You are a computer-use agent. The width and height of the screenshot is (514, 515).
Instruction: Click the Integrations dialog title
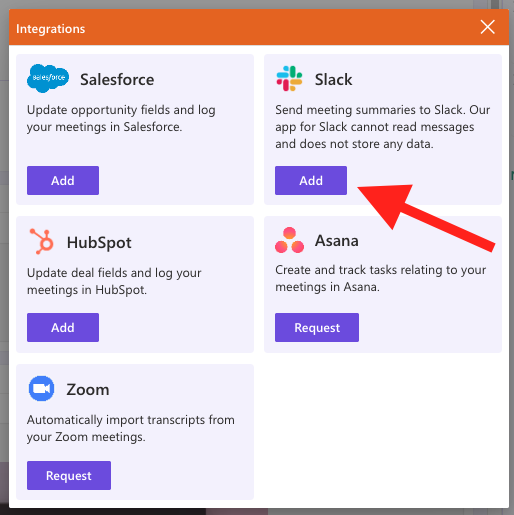(51, 29)
